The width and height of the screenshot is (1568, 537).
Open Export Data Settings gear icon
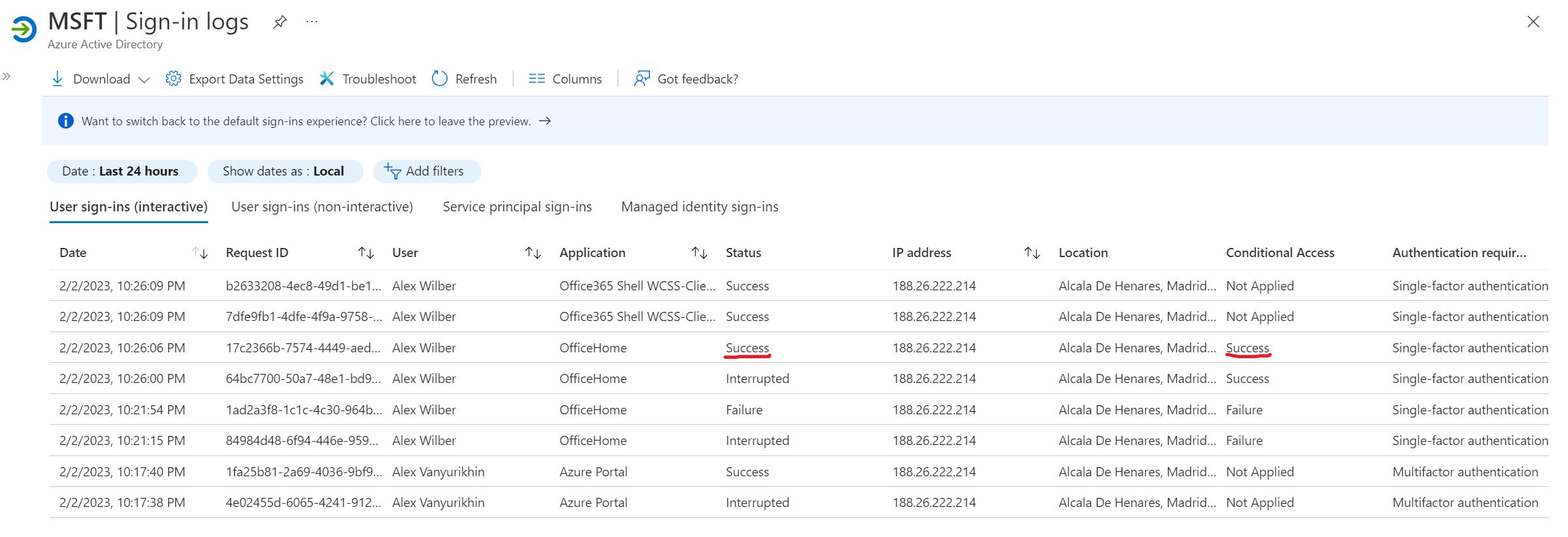coord(173,79)
